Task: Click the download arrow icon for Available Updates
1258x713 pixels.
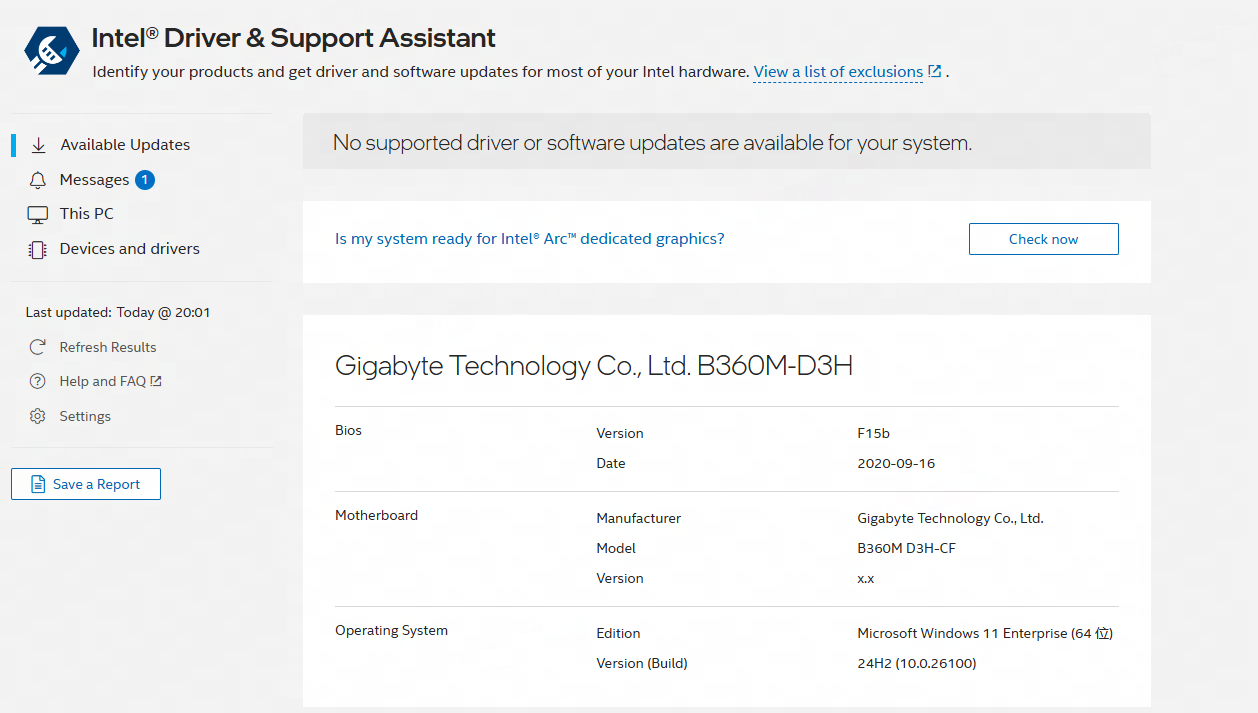Action: pyautogui.click(x=38, y=145)
